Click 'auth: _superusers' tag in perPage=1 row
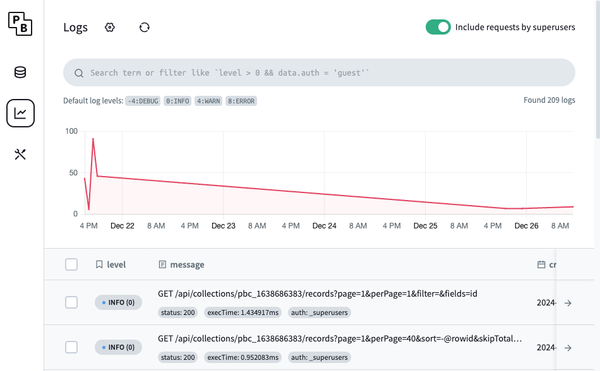600x371 pixels. (x=320, y=313)
